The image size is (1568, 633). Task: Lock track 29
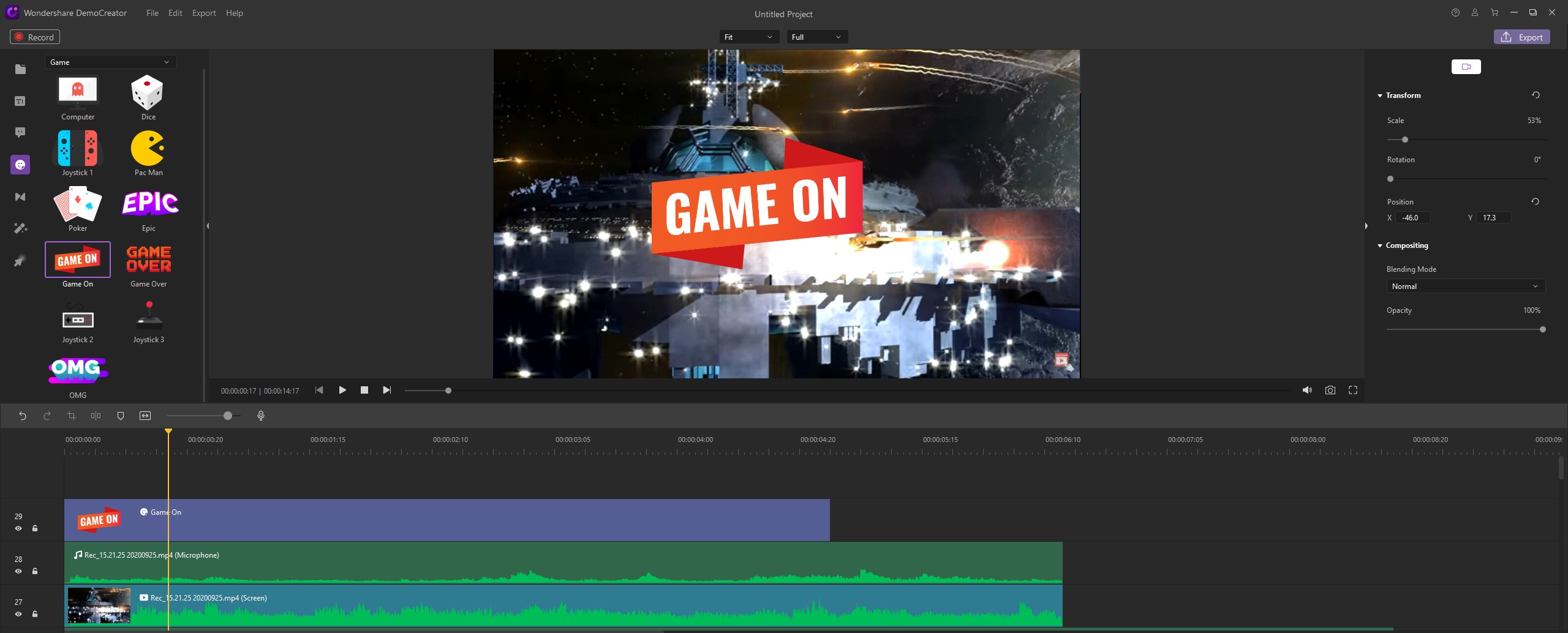click(x=35, y=528)
